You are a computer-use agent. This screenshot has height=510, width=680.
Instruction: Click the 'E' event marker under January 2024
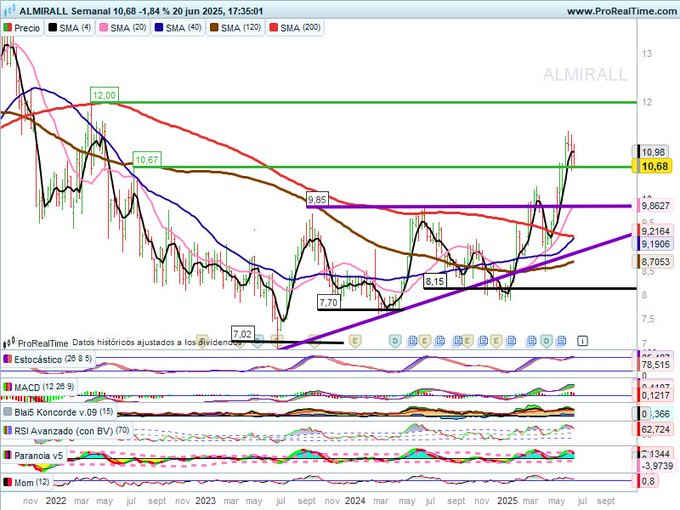pyautogui.click(x=355, y=341)
